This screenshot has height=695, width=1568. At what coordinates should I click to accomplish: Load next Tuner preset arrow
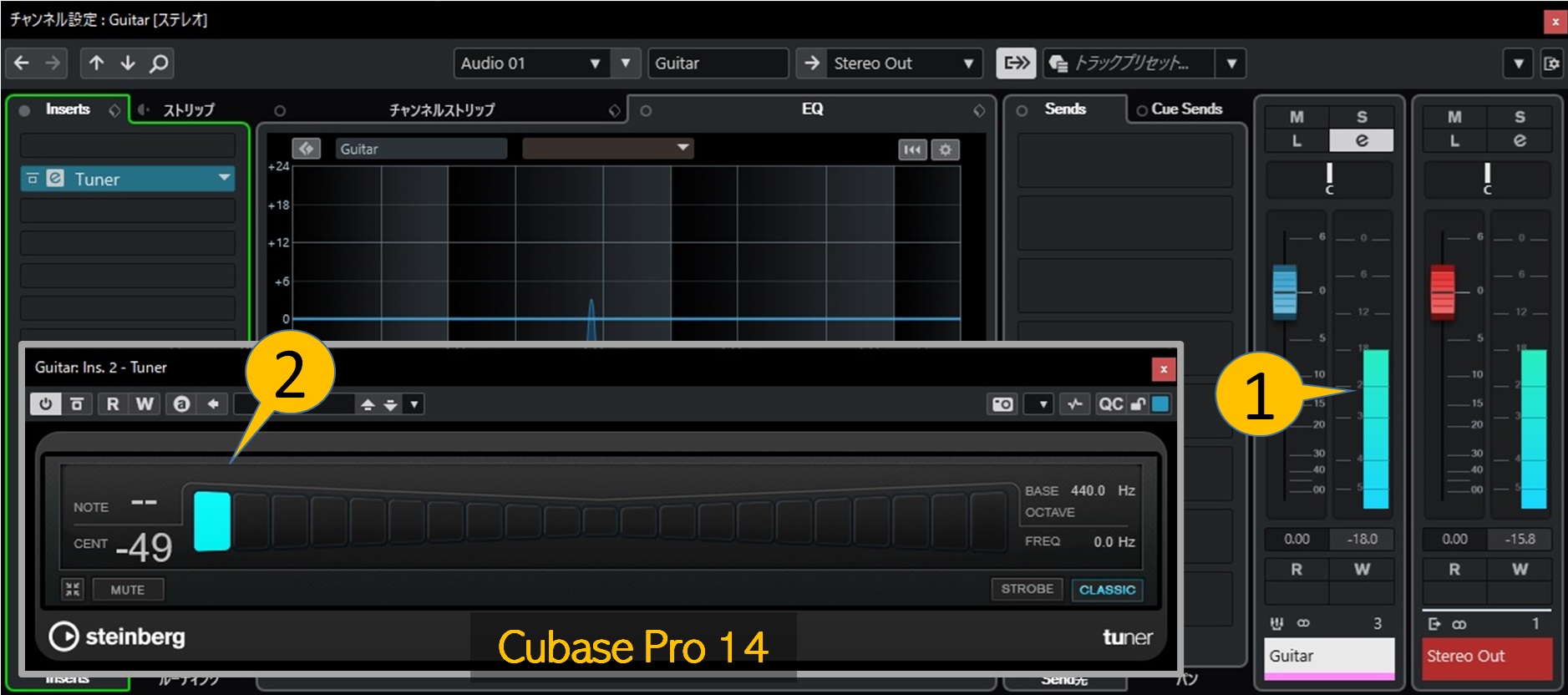pyautogui.click(x=390, y=405)
